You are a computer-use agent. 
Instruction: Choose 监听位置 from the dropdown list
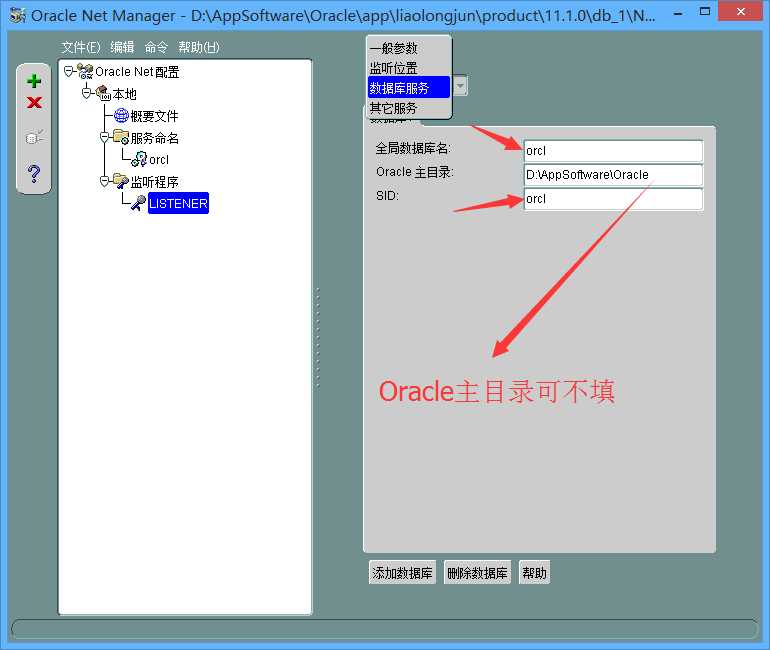(x=409, y=68)
